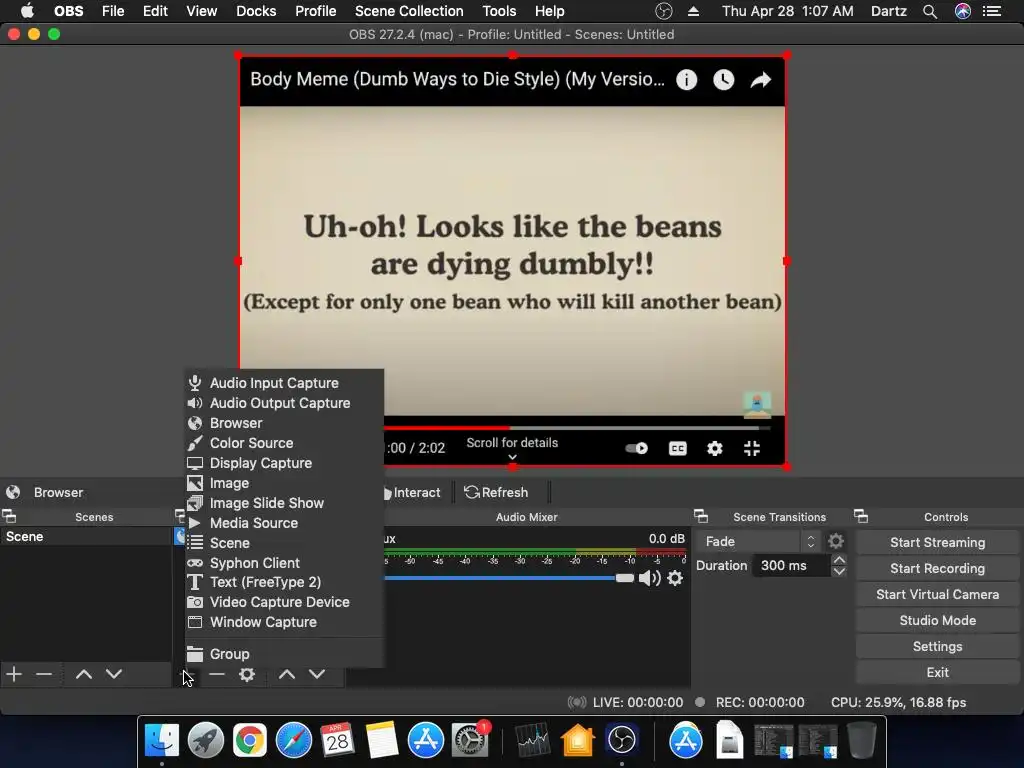Toggle closed captions CC button

coord(678,448)
